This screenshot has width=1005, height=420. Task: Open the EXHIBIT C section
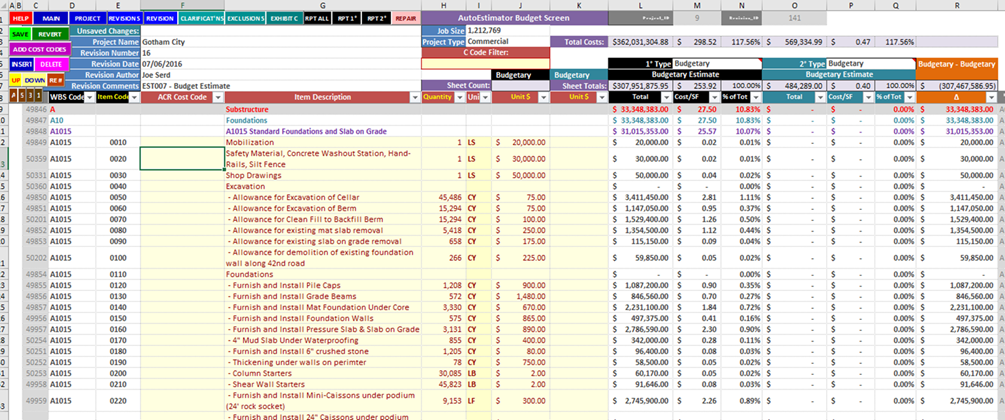(x=284, y=19)
